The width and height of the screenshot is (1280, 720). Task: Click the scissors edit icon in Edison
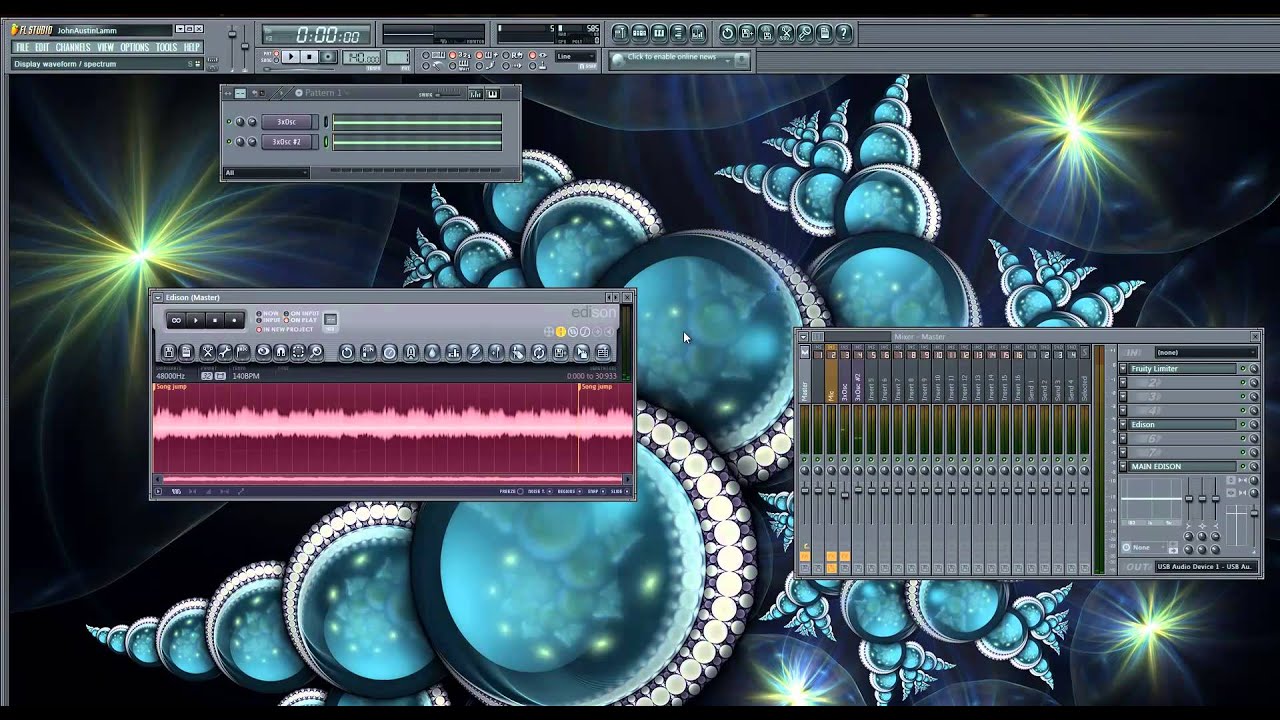point(208,352)
